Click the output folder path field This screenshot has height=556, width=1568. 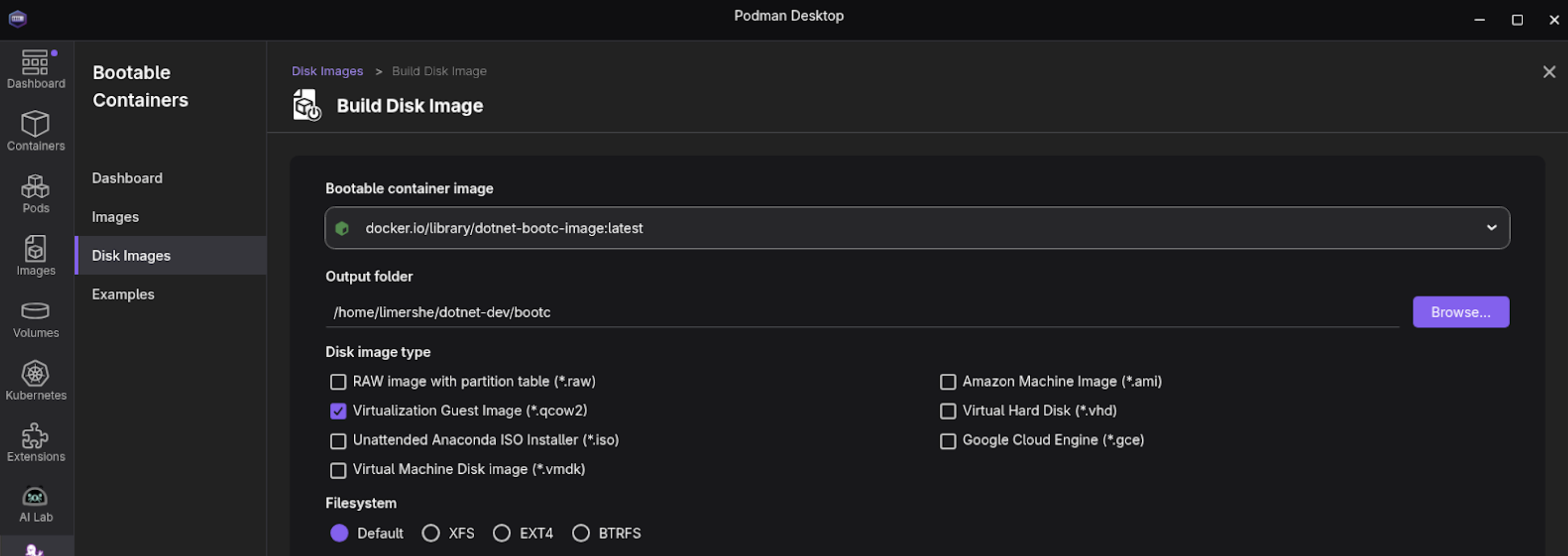861,312
